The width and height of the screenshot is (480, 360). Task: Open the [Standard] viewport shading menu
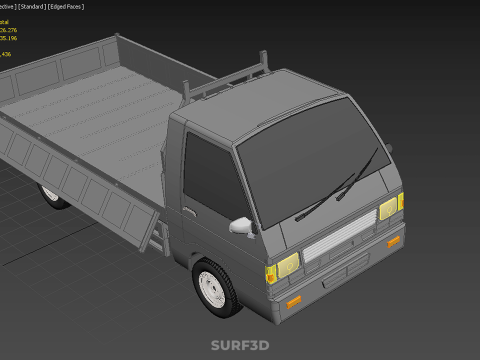[32, 7]
